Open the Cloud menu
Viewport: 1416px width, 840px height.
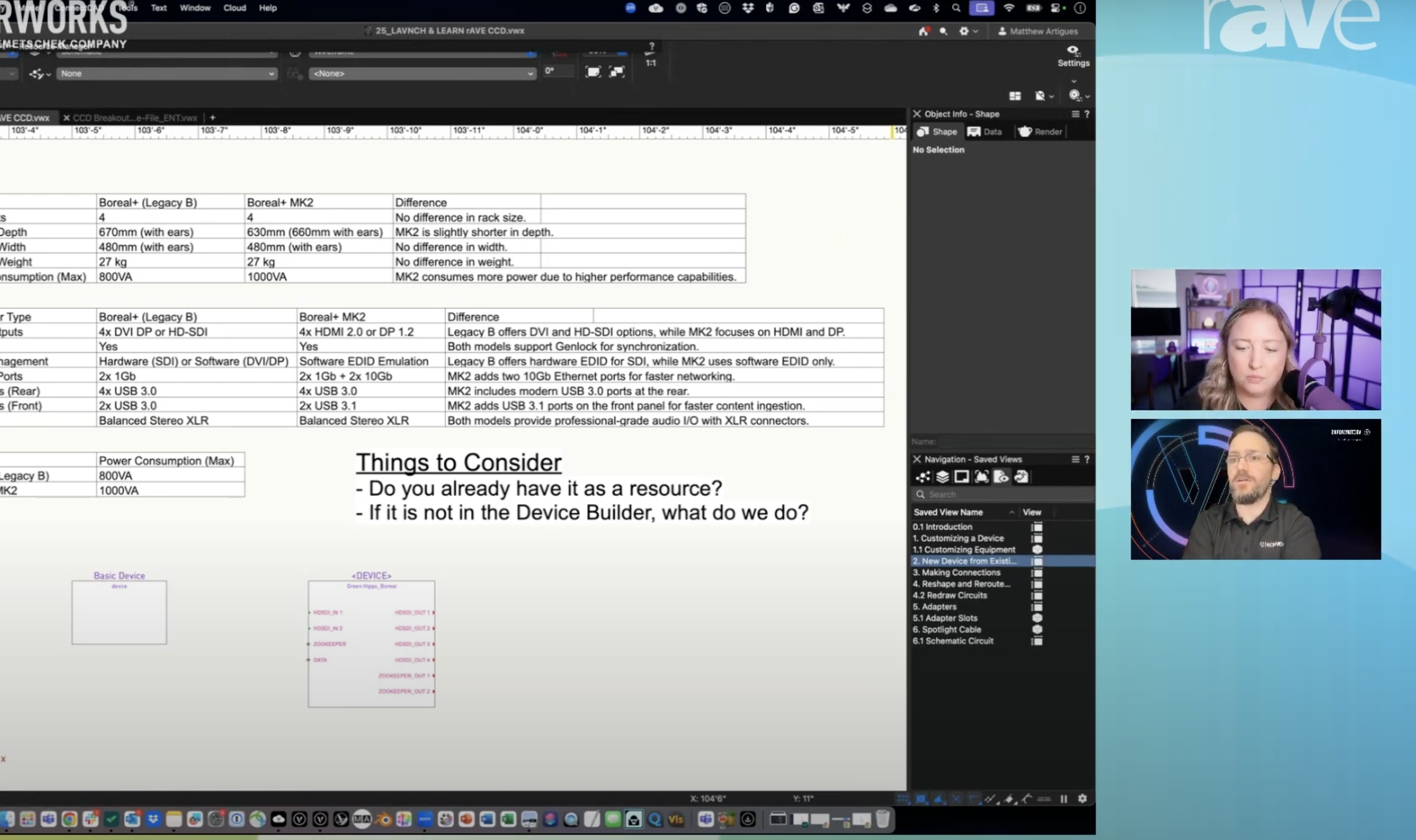tap(235, 8)
